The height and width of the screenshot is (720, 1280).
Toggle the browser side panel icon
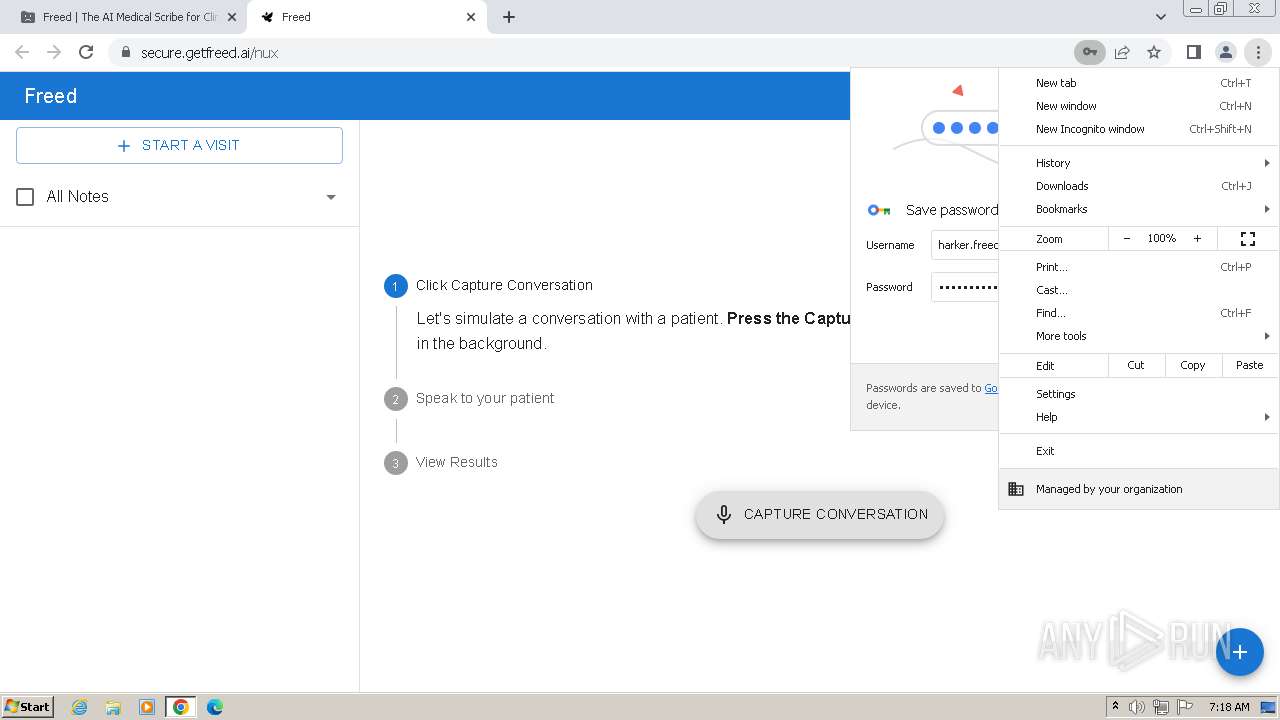point(1193,52)
